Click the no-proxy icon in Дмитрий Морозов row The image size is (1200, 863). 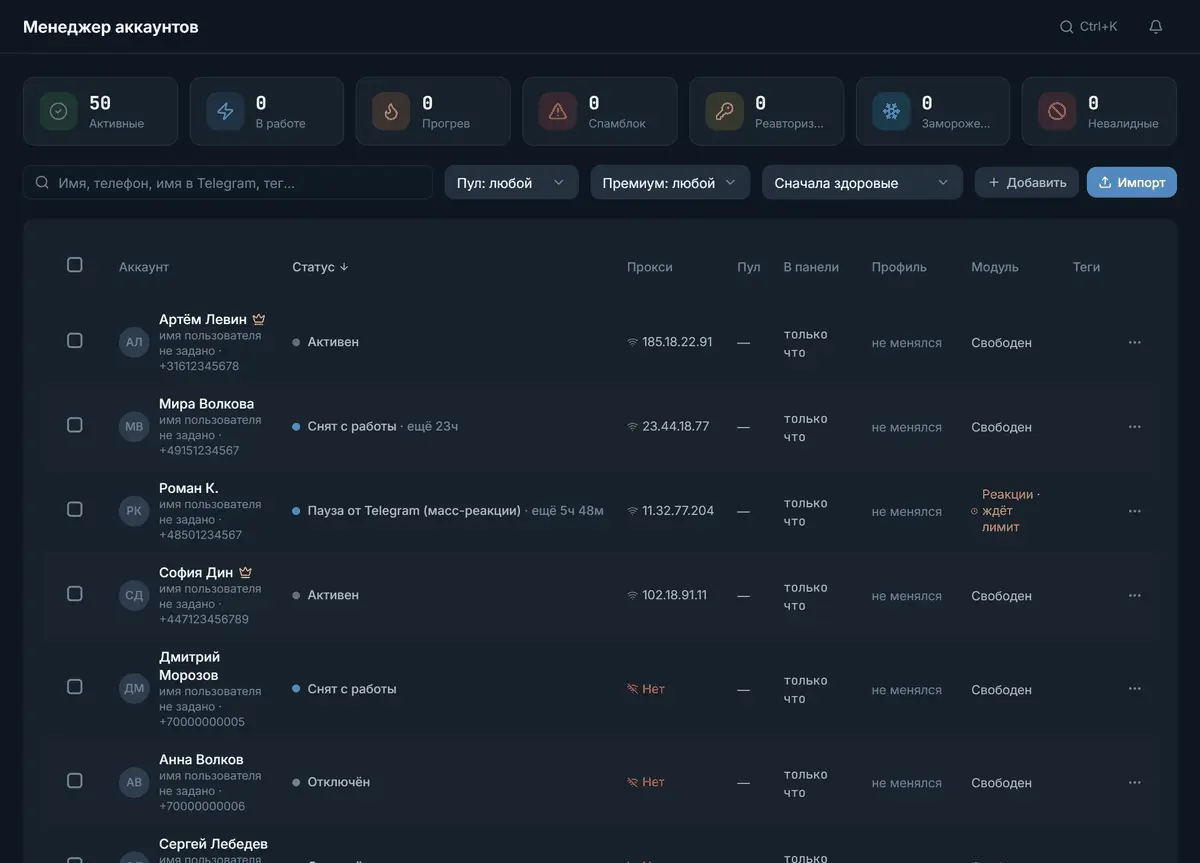[x=632, y=689]
